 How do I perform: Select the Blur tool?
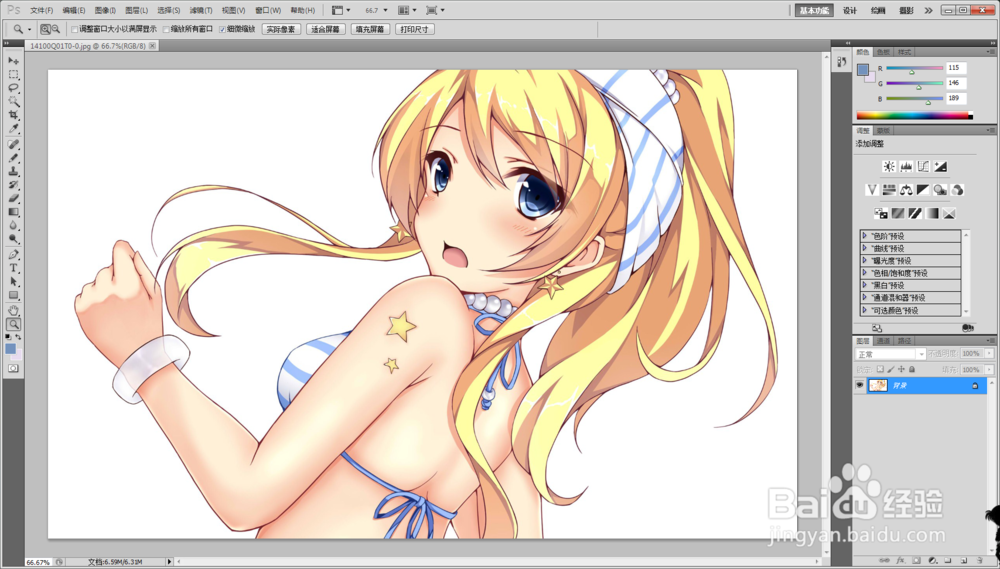click(13, 225)
